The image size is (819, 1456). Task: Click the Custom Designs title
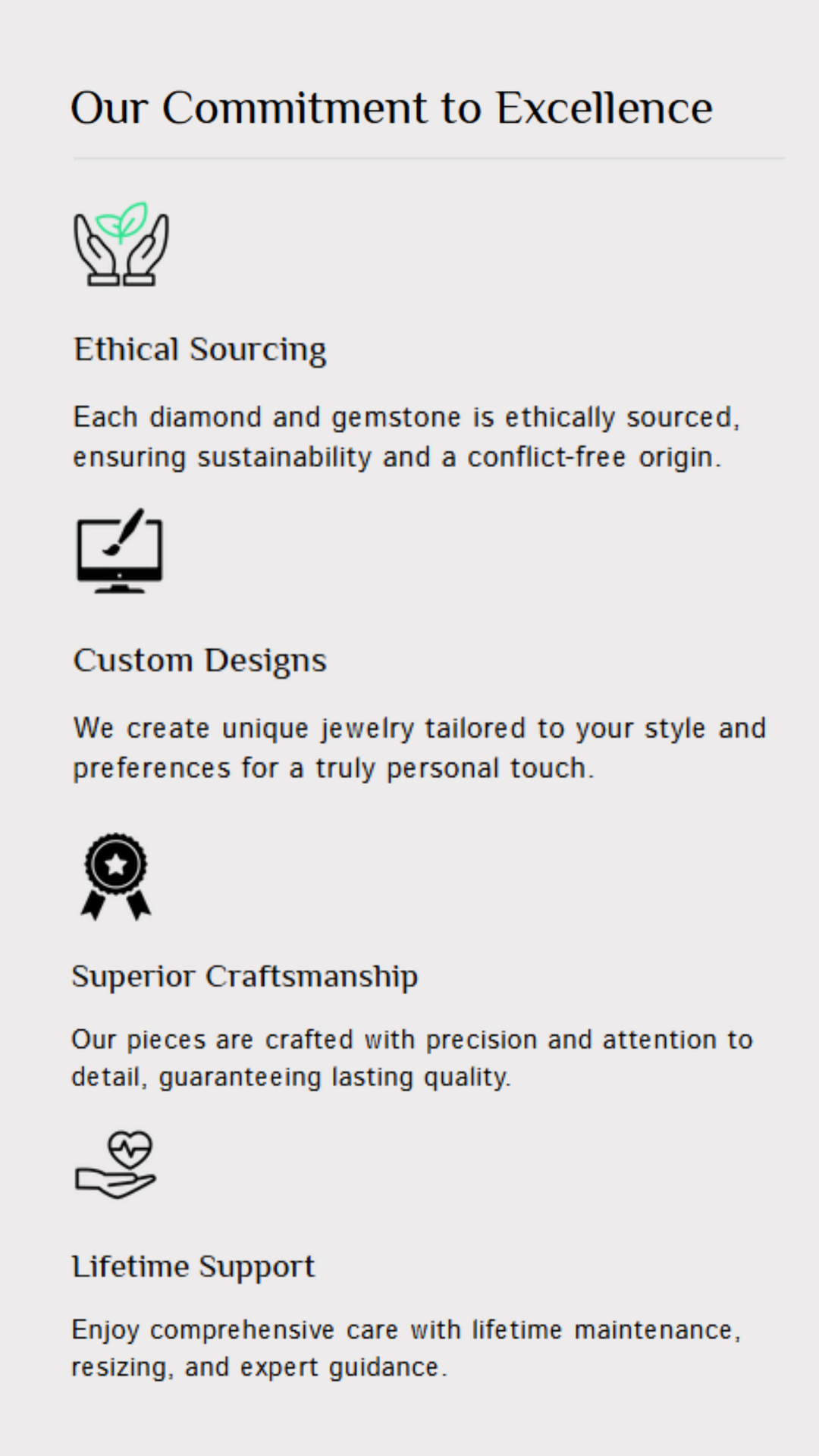coord(200,661)
